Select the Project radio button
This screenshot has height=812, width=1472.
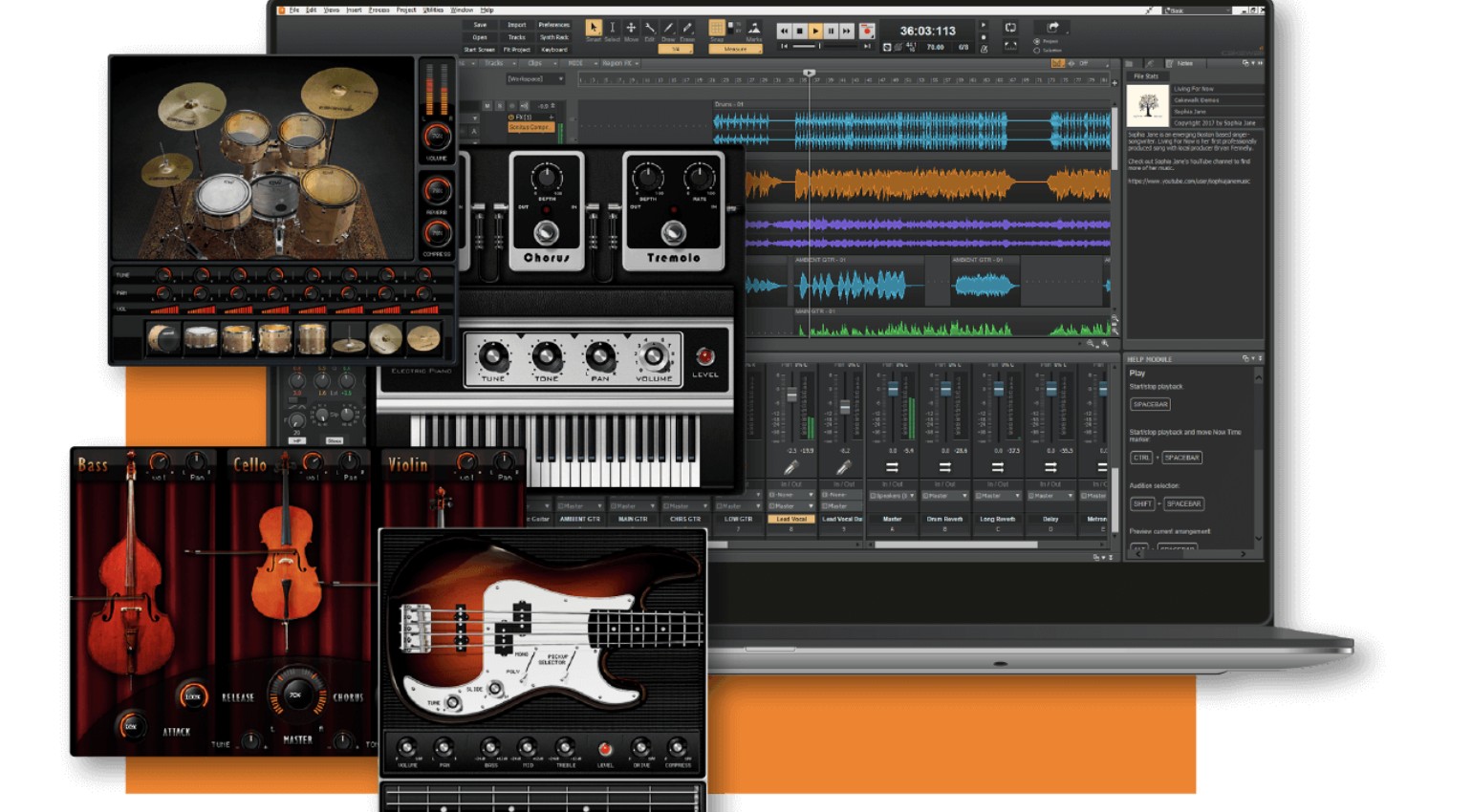(1037, 42)
